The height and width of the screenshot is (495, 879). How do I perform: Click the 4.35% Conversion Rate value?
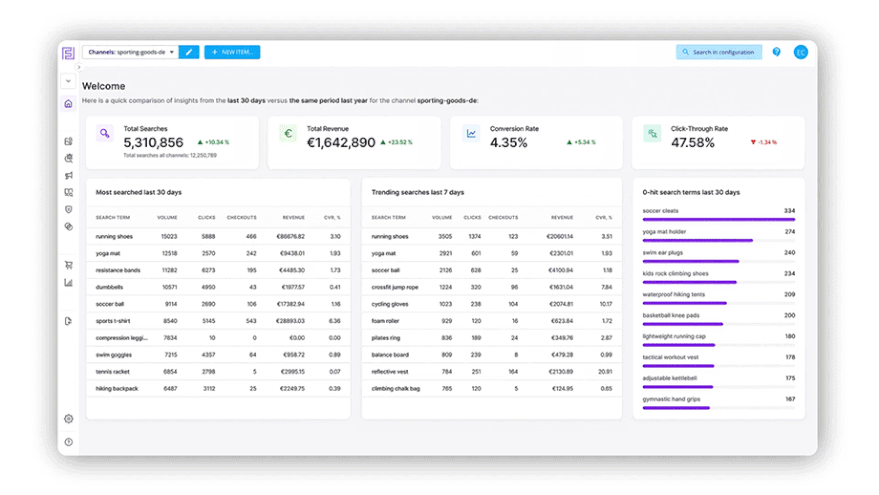coord(508,143)
